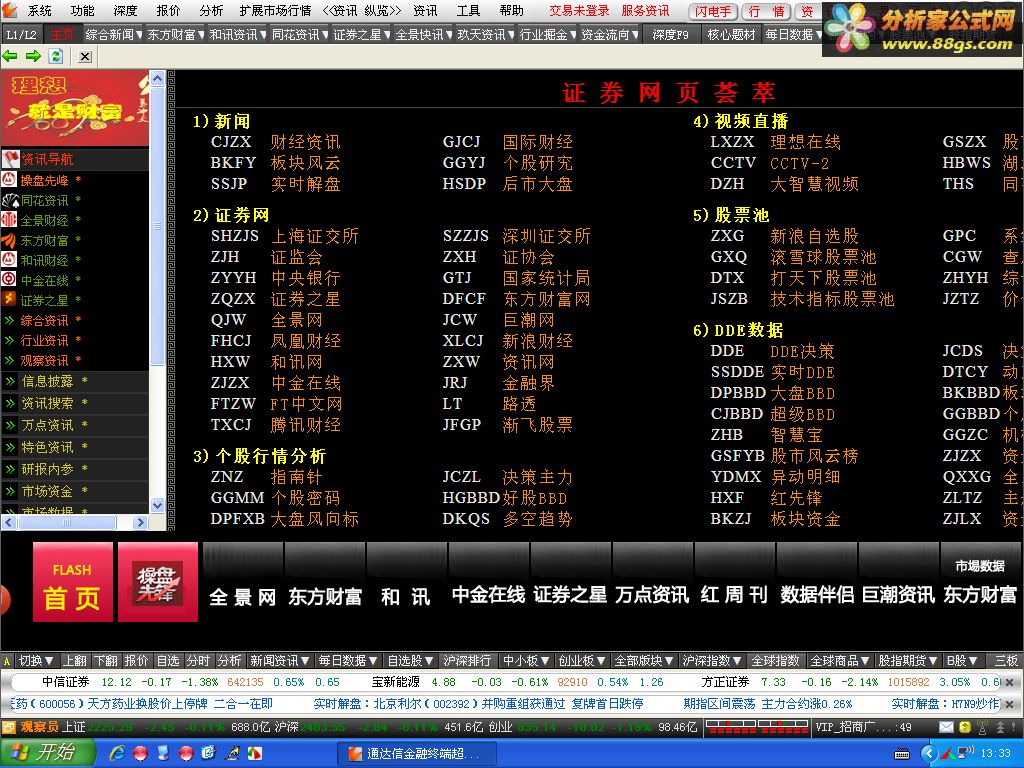The width and height of the screenshot is (1024, 768).
Task: Click the application logo icon in the menu bar
Action: pyautogui.click(x=9, y=10)
